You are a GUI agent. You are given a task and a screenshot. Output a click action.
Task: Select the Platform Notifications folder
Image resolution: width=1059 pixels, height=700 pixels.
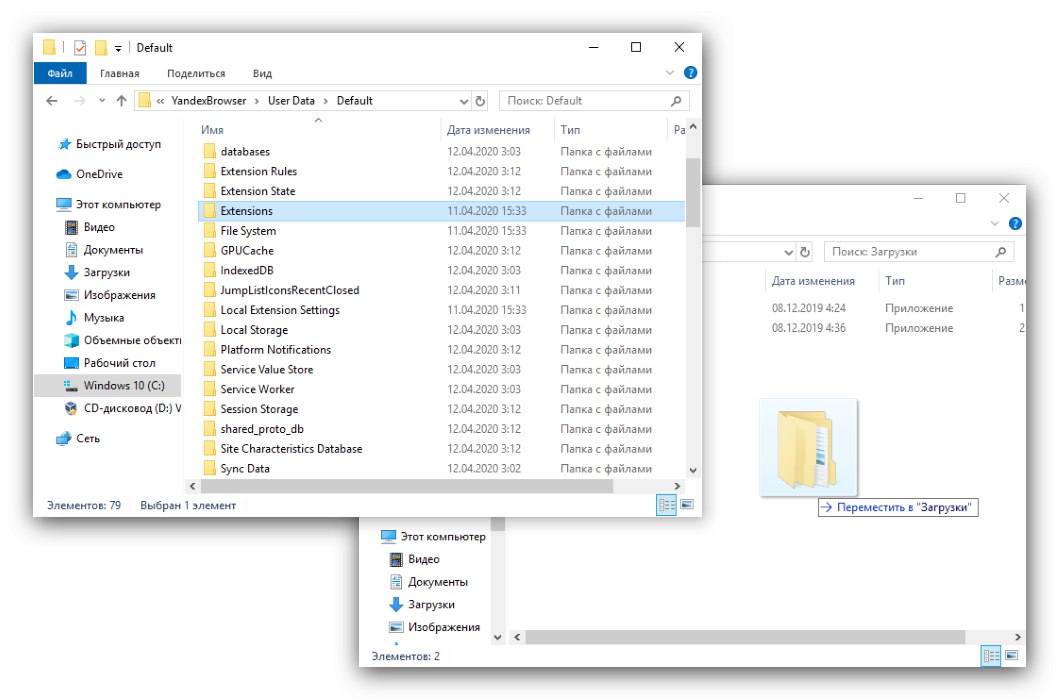point(276,350)
